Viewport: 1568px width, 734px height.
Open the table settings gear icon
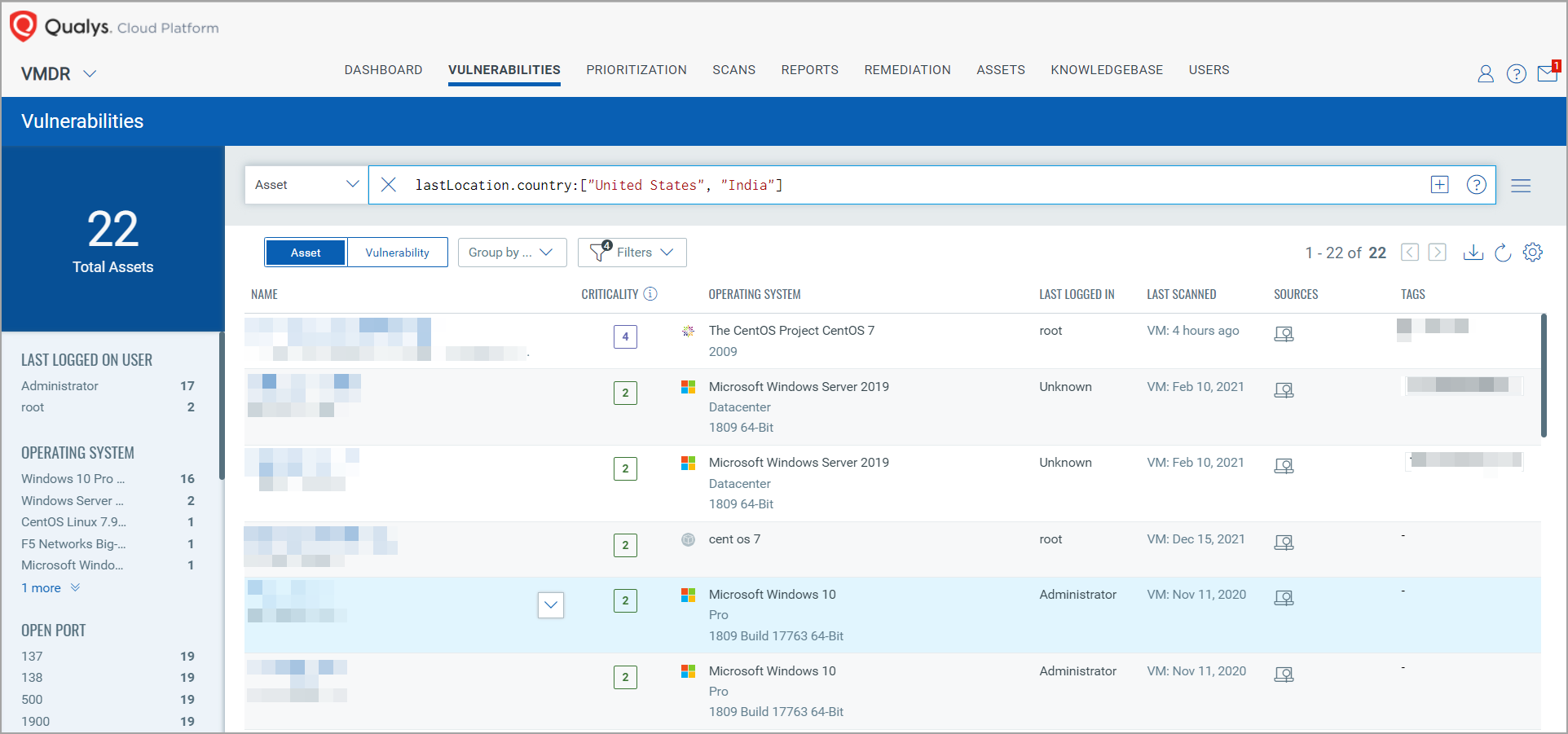[1533, 253]
